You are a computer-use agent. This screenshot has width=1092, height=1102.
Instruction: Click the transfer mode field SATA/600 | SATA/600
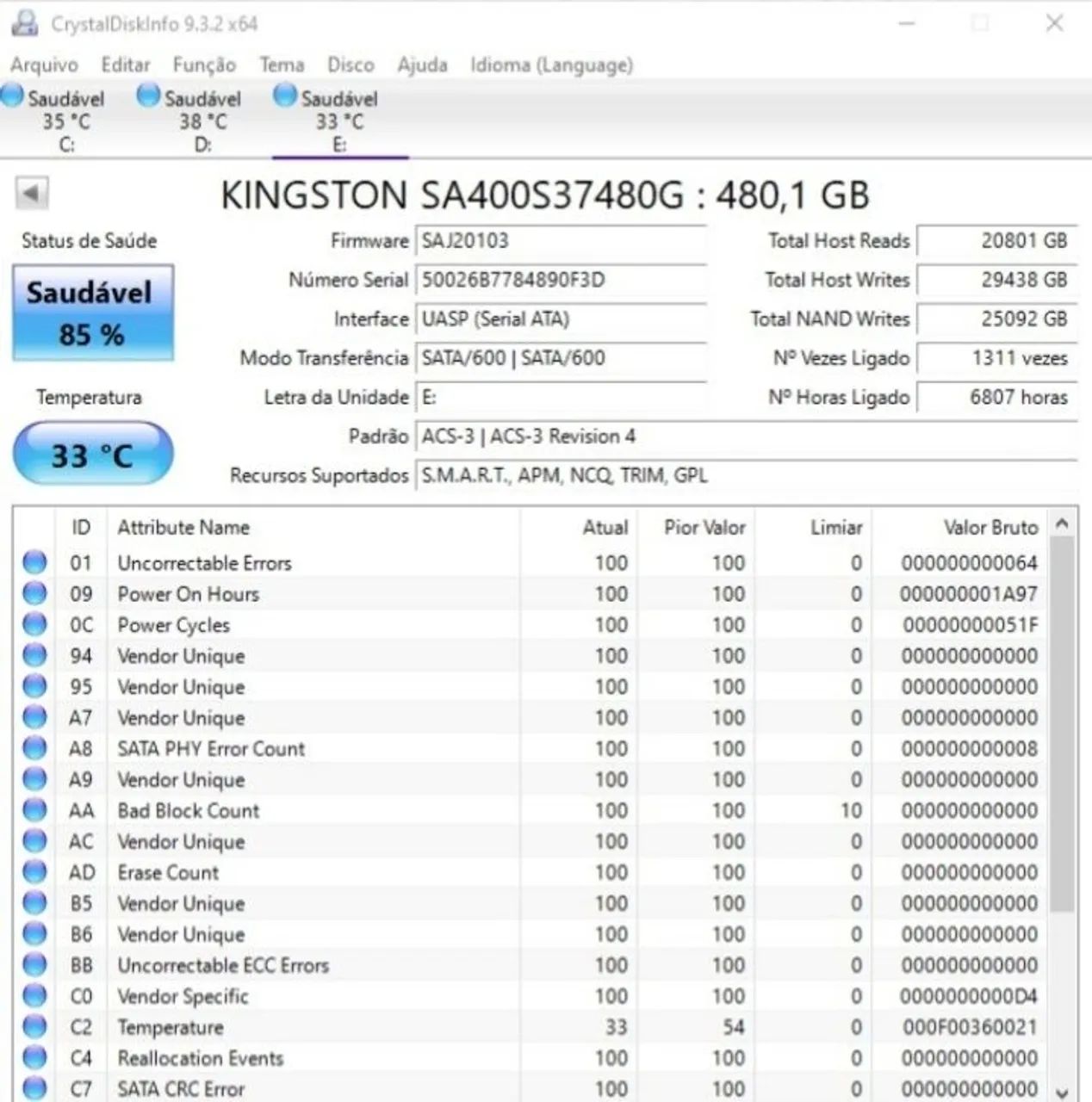(562, 358)
